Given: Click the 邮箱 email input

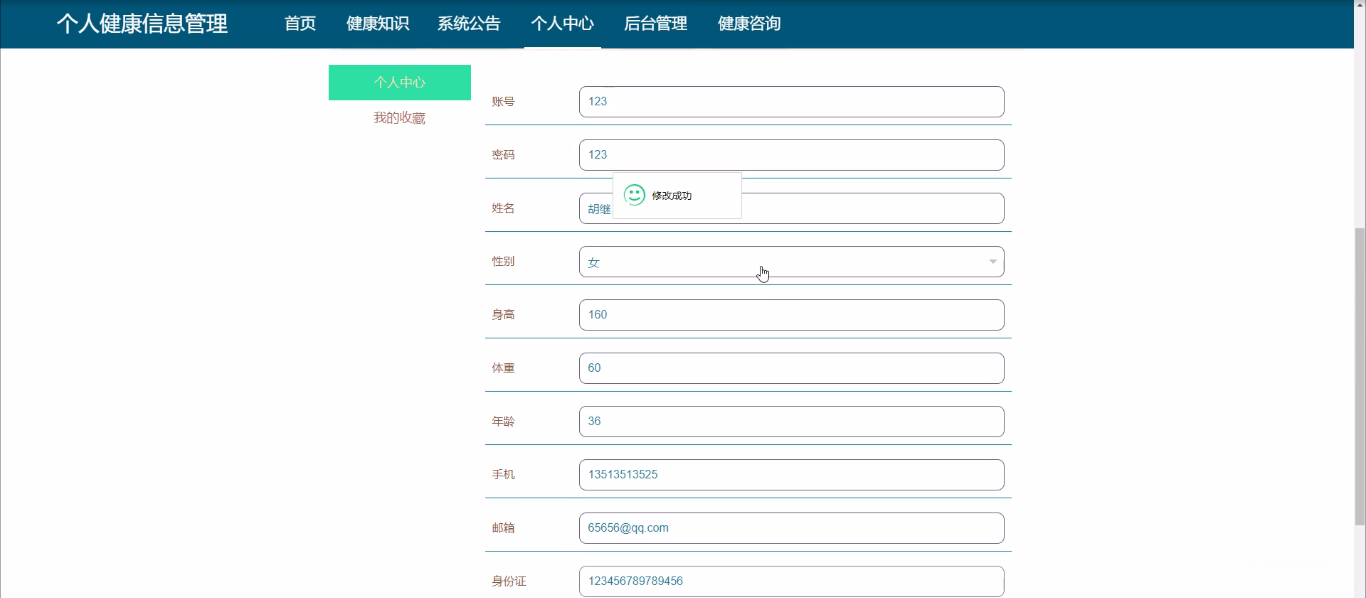Looking at the screenshot, I should (791, 528).
